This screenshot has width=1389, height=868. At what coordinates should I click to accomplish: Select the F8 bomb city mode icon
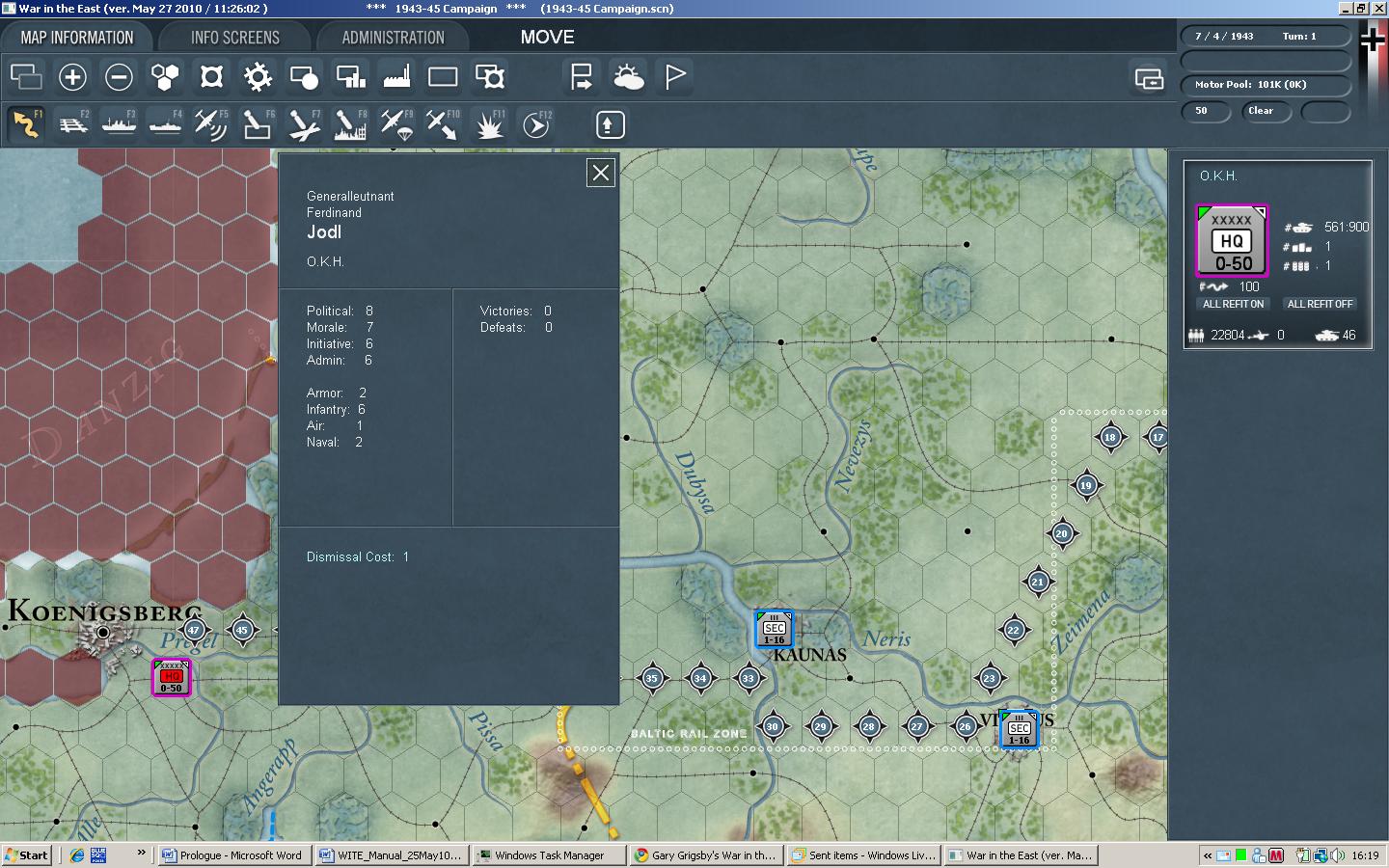(x=350, y=124)
